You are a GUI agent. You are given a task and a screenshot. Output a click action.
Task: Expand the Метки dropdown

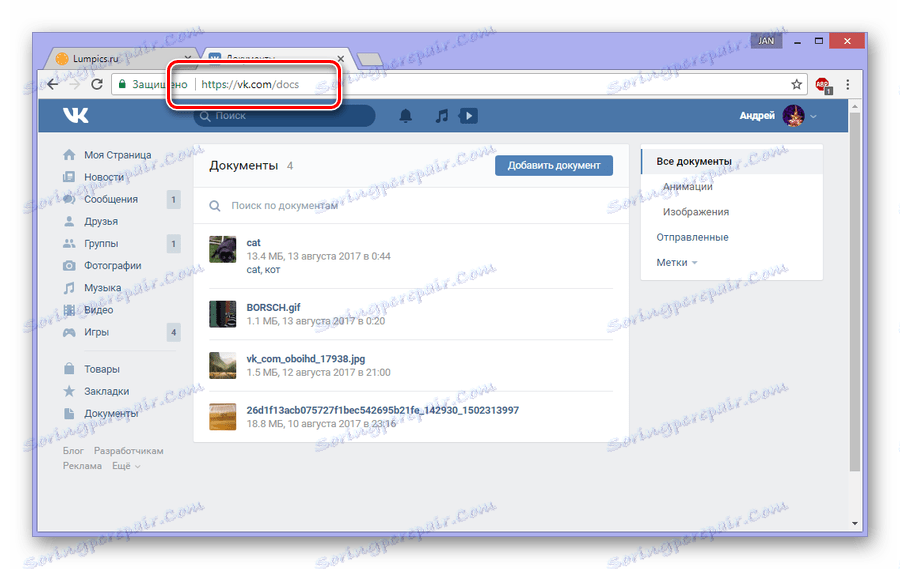[677, 262]
